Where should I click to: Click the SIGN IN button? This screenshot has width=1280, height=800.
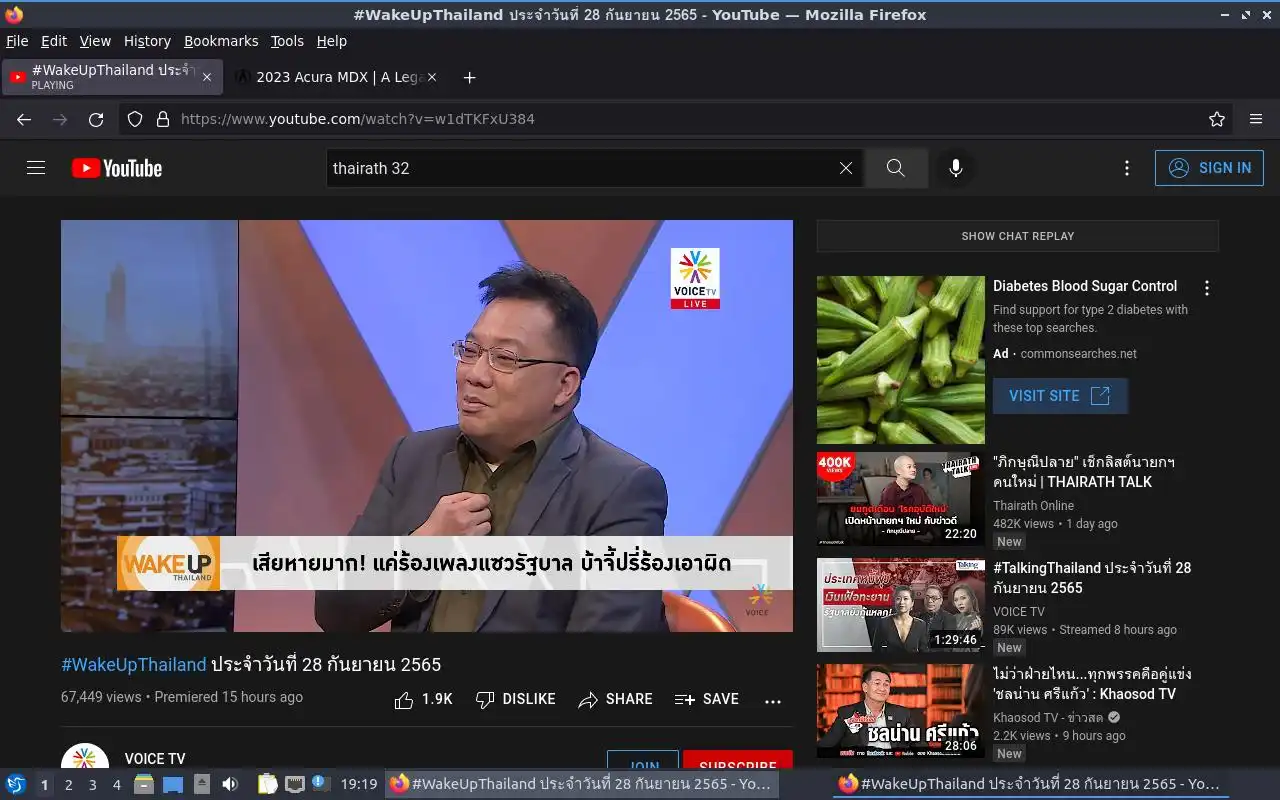[x=1209, y=168]
